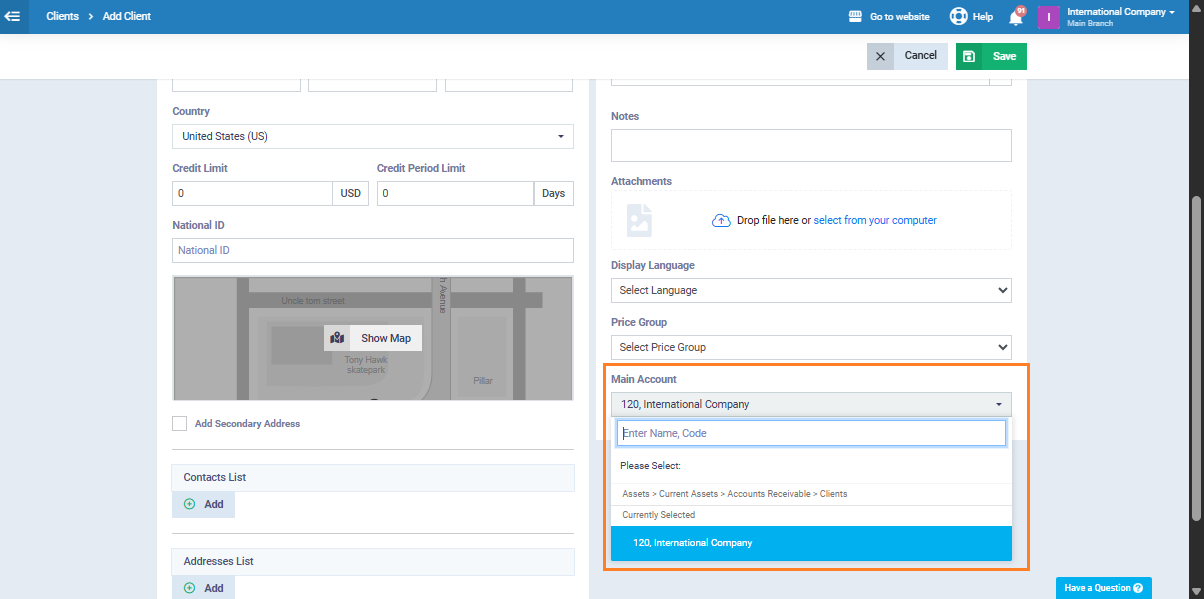Enable the Add Secondary Address checkbox
This screenshot has width=1204, height=599.
coord(180,424)
